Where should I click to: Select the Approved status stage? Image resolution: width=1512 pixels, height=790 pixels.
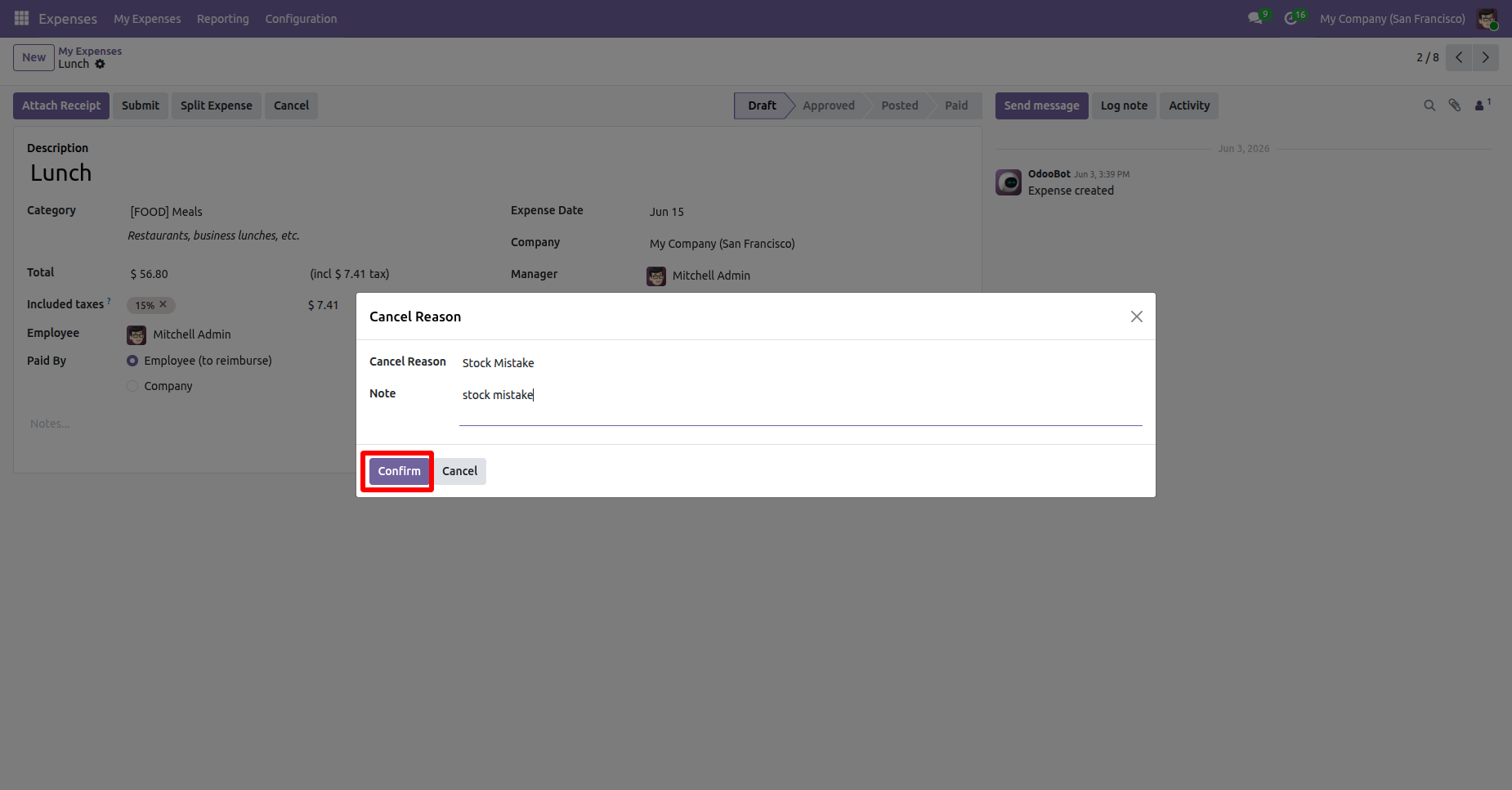click(x=828, y=105)
